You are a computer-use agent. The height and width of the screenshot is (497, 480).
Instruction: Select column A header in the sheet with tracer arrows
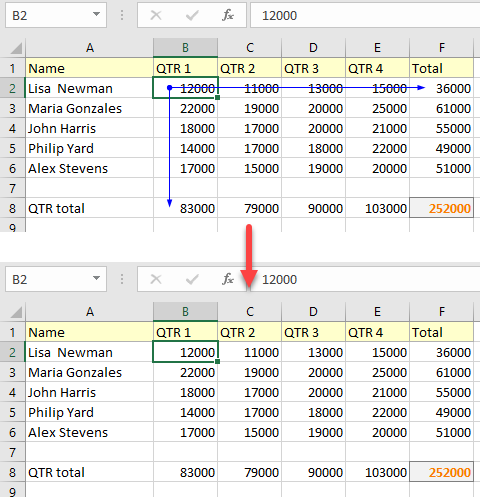(89, 48)
